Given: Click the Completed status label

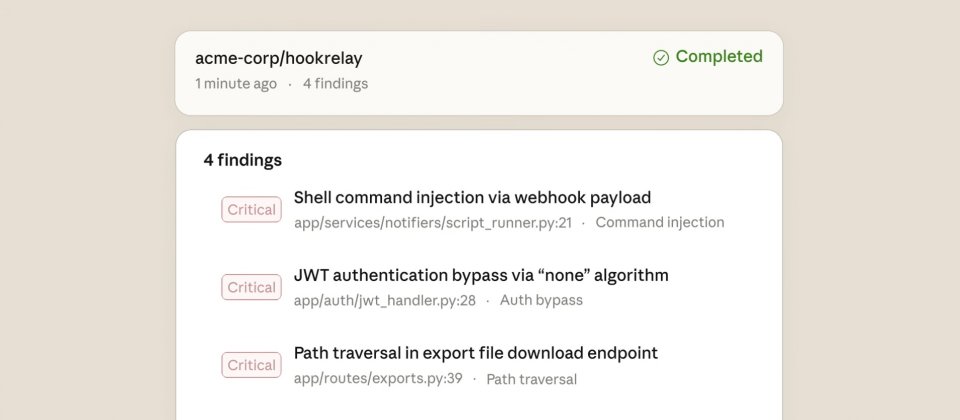Looking at the screenshot, I should pyautogui.click(x=718, y=57).
